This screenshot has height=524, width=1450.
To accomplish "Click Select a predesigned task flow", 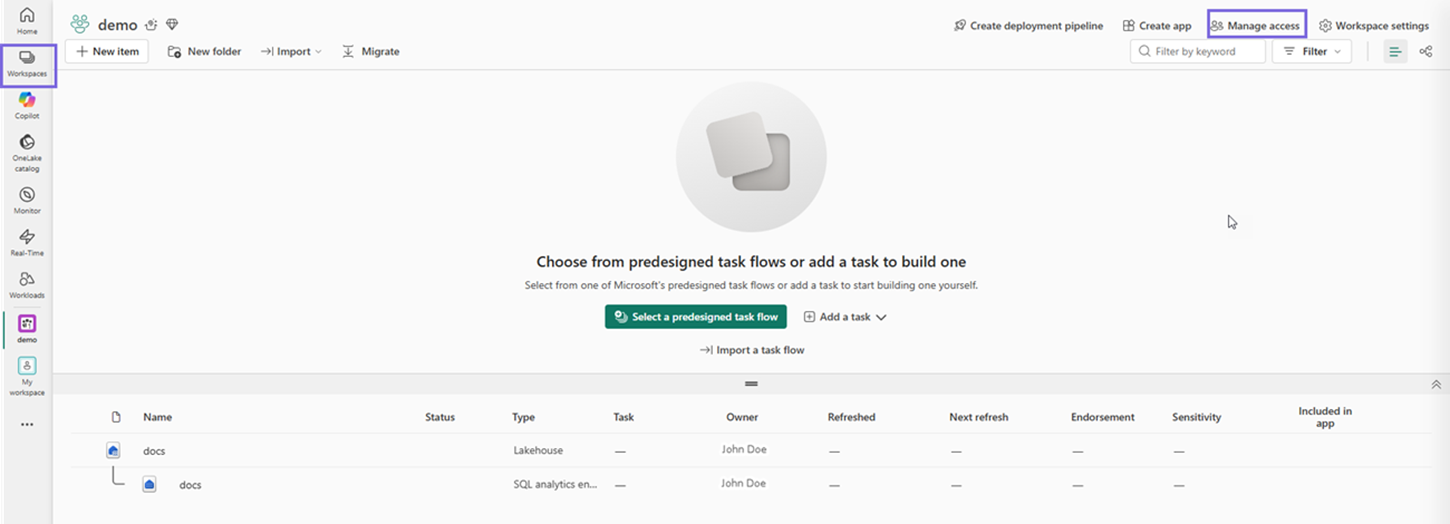I will pos(696,317).
